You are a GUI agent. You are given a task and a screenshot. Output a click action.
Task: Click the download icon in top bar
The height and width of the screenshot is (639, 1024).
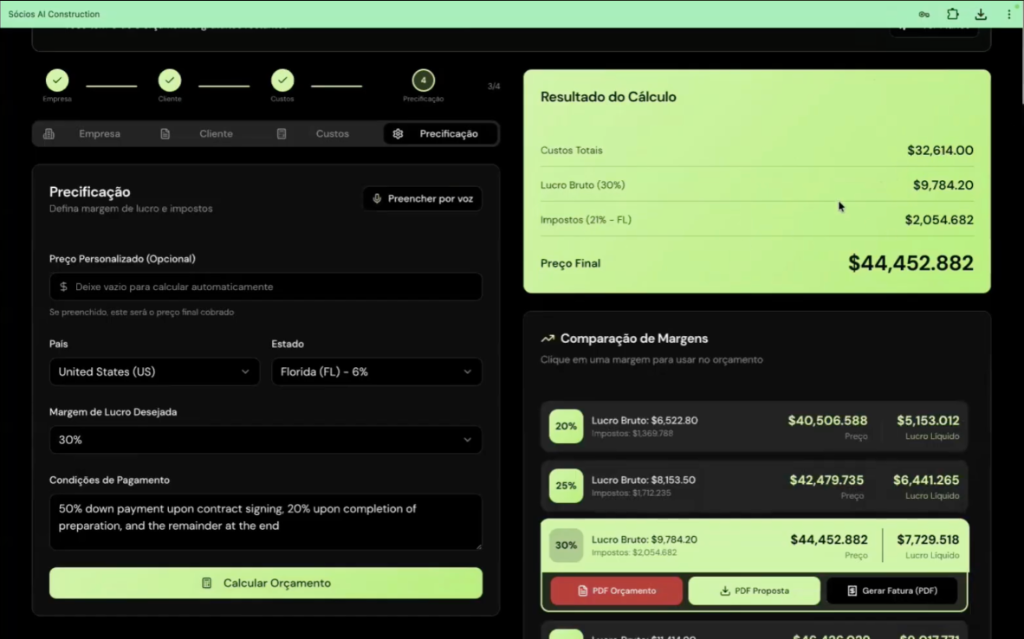tap(981, 14)
